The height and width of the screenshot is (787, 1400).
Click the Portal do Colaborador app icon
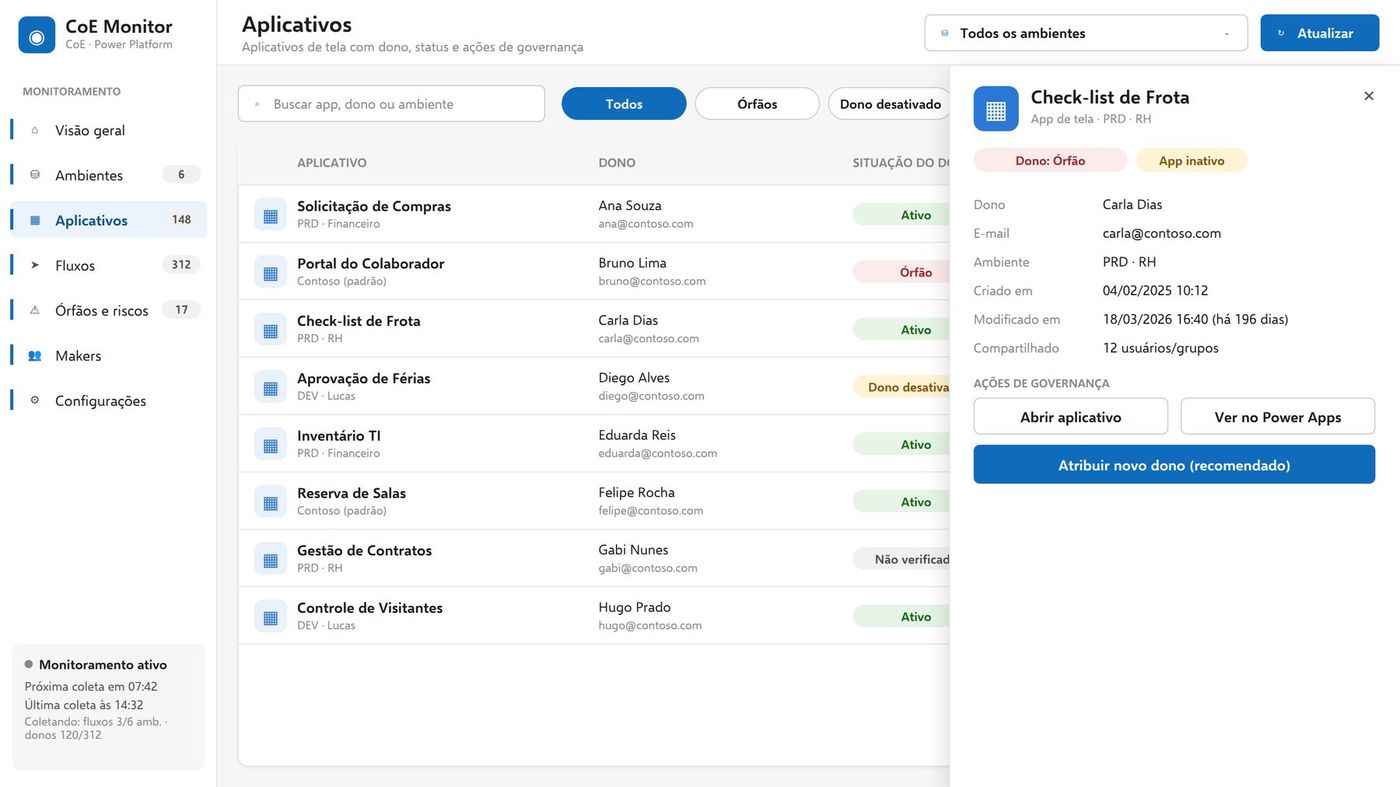point(270,272)
